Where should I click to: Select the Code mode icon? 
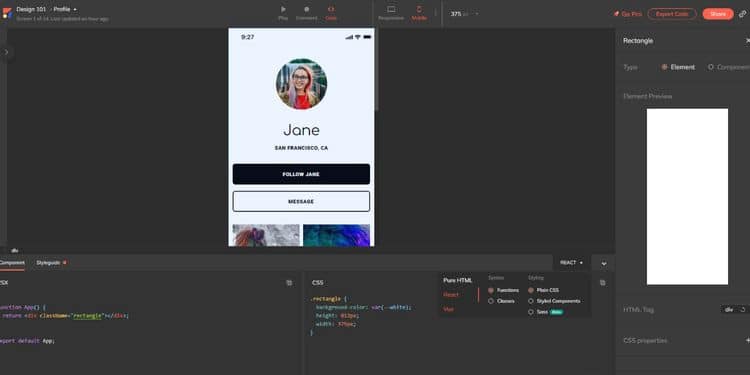(331, 9)
